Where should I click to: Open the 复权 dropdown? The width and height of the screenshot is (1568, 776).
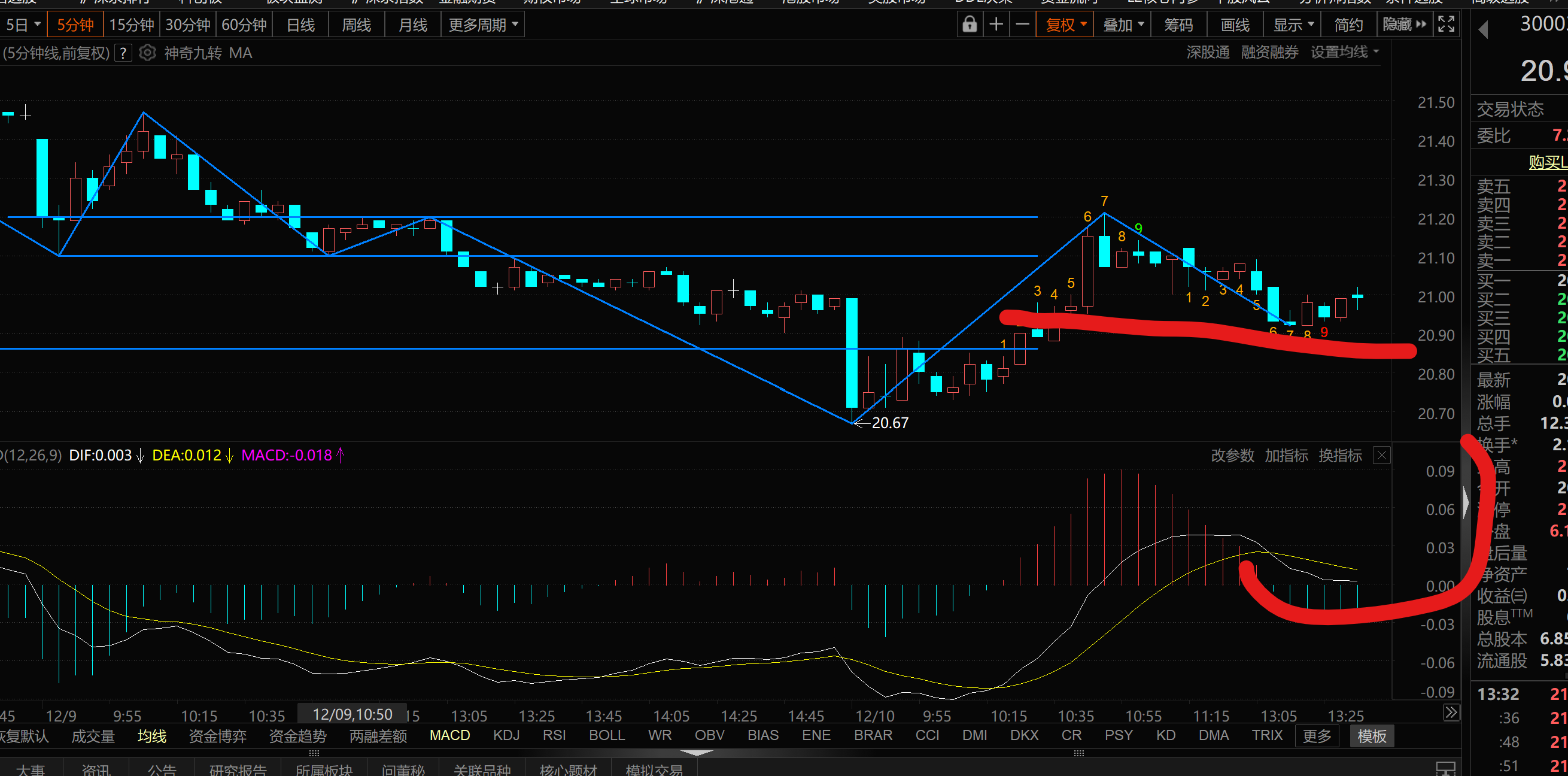[x=1065, y=25]
